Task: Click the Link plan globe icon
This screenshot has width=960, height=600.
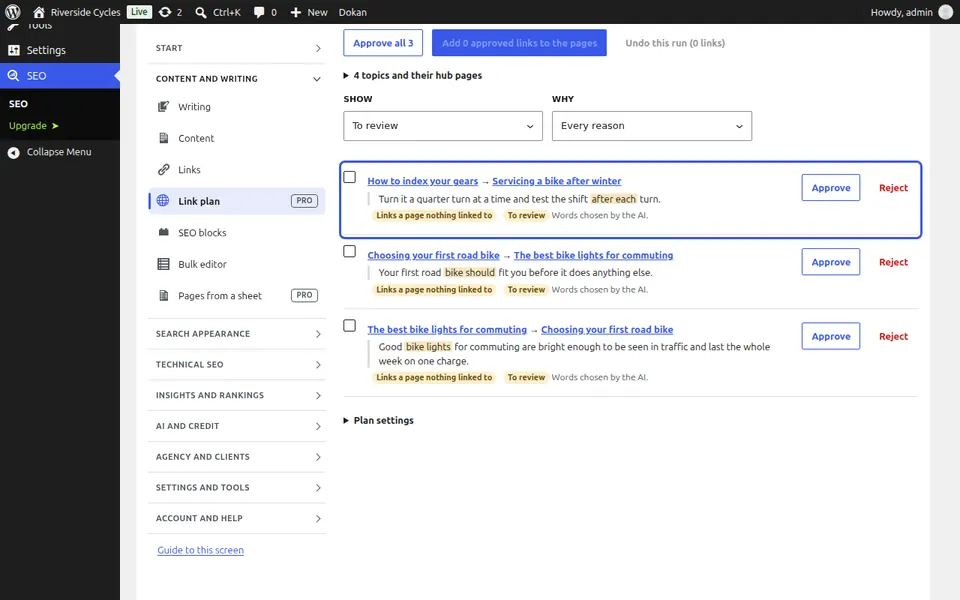Action: [163, 200]
